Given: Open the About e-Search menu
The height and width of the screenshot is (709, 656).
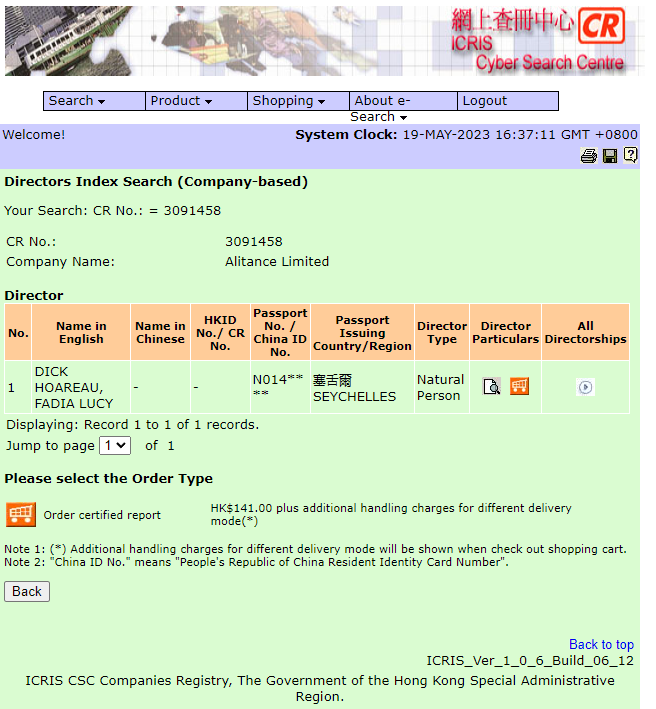Looking at the screenshot, I should (403, 101).
